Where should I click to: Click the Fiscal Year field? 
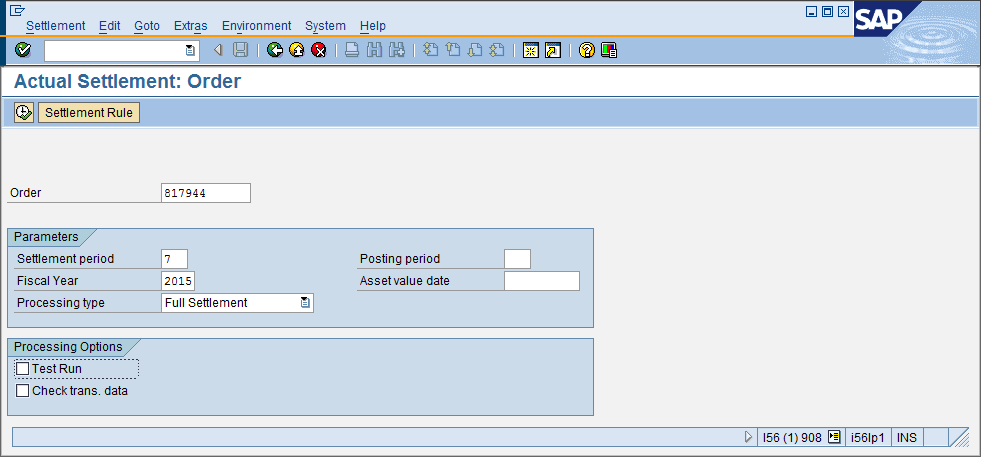(178, 280)
